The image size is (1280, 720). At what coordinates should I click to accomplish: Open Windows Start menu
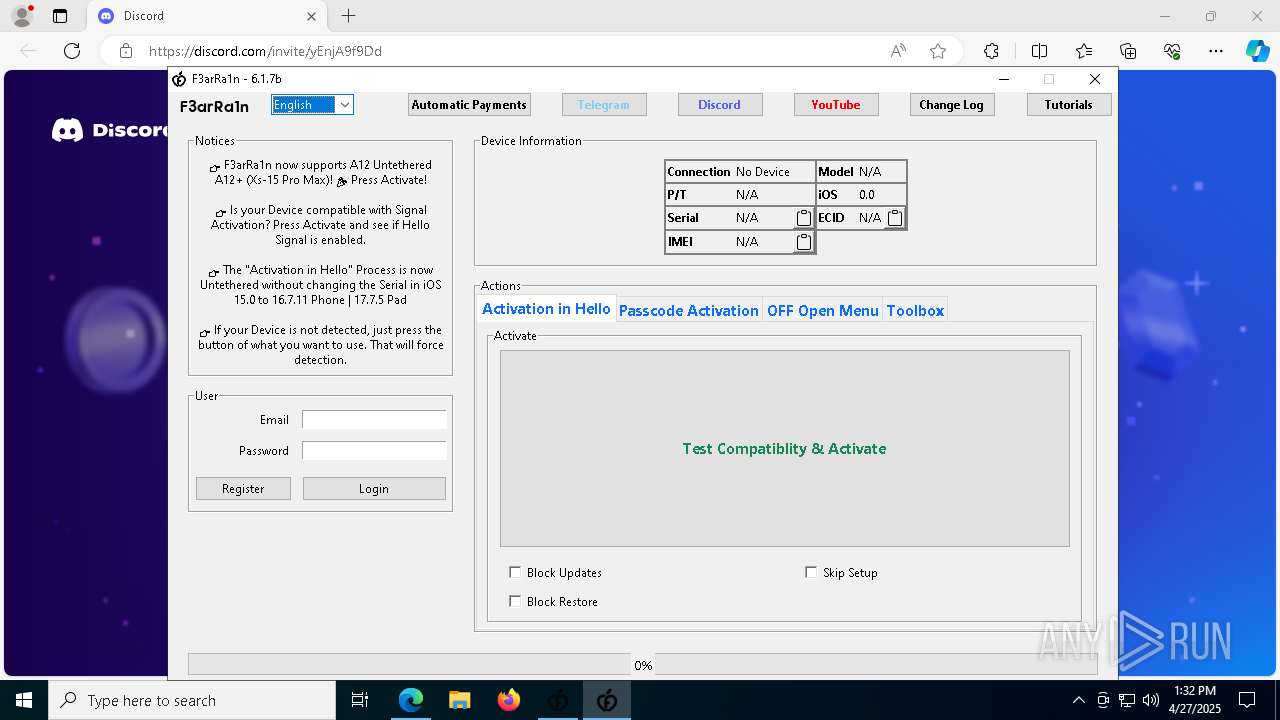[x=24, y=700]
